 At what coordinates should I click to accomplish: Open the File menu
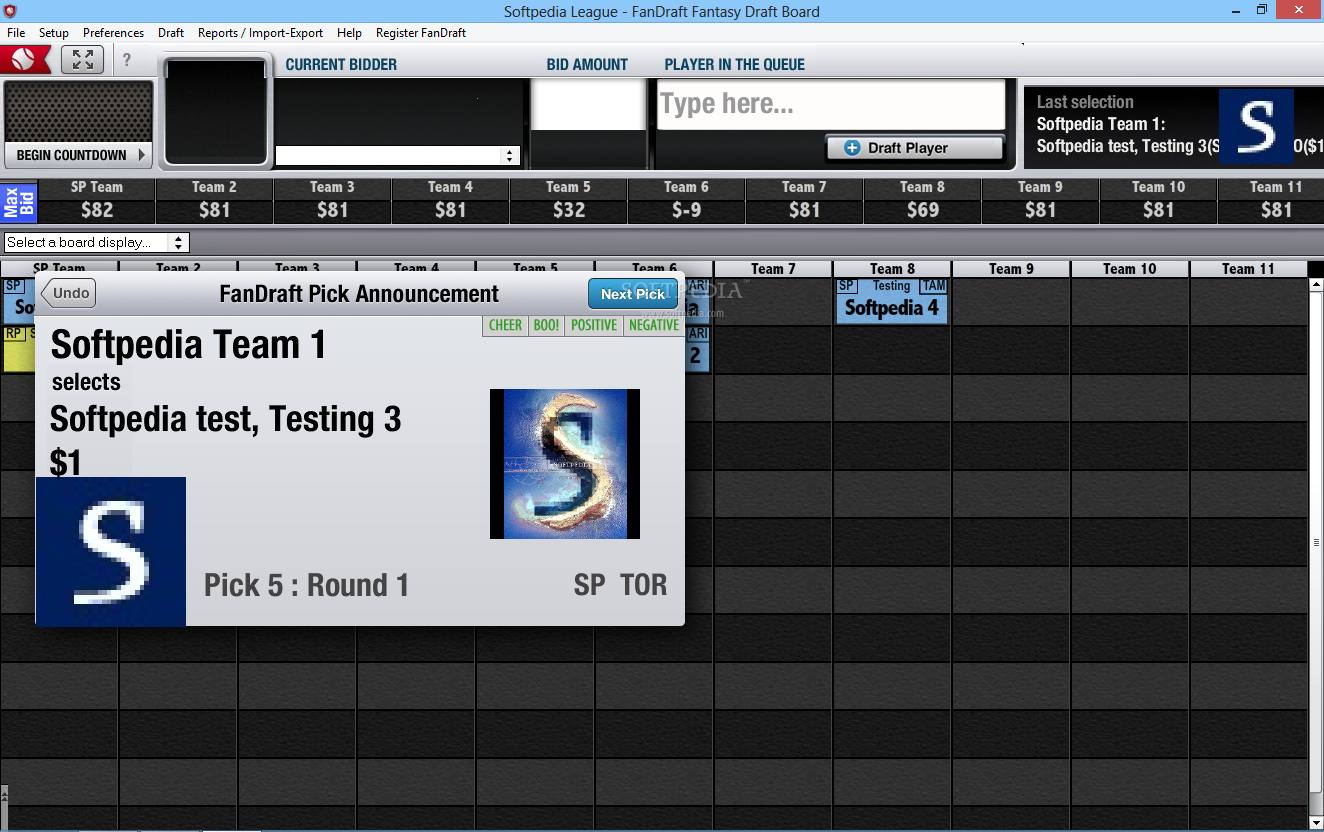pos(16,33)
